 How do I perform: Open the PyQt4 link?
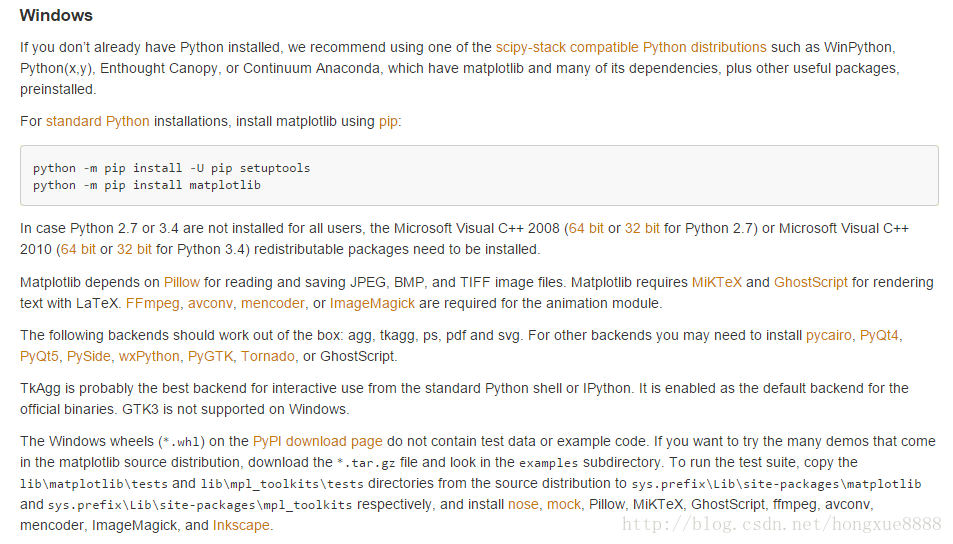(x=879, y=336)
